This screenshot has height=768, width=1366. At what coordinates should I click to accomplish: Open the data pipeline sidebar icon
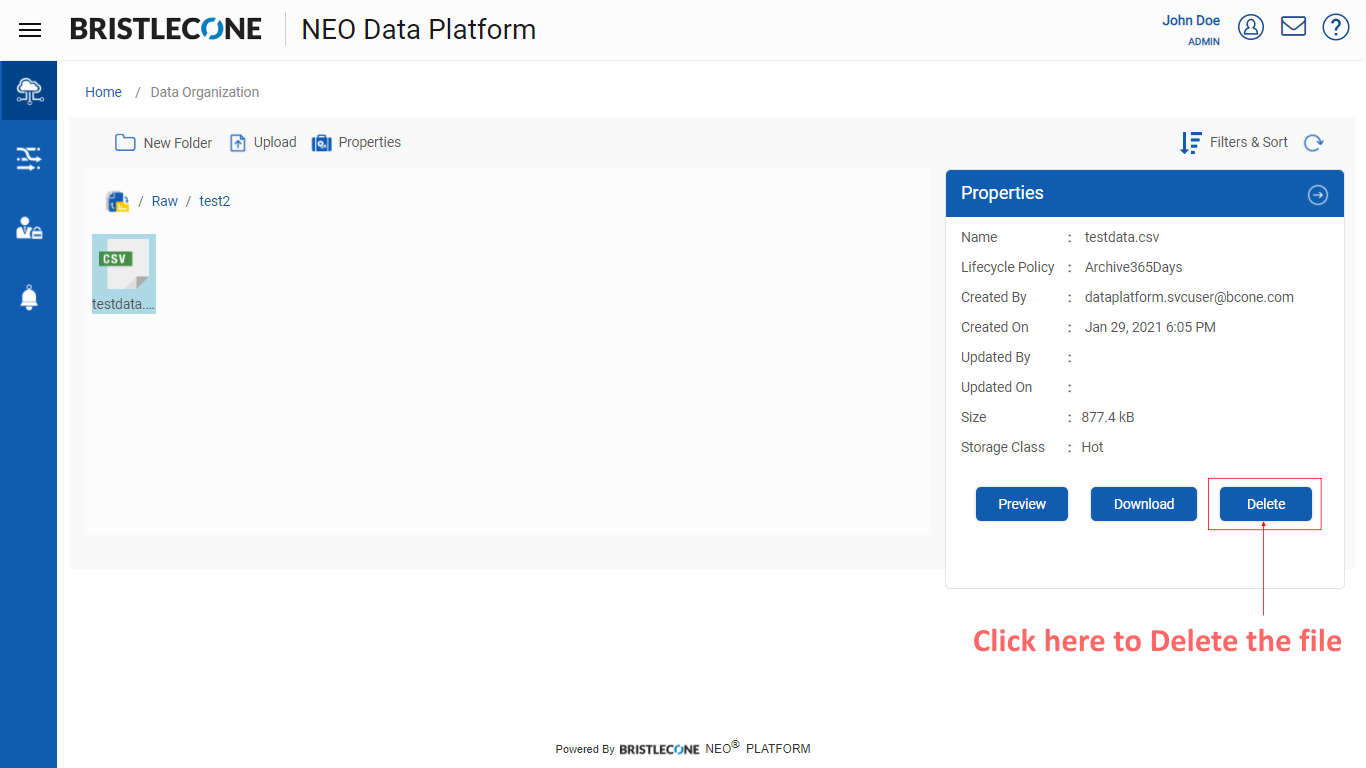[x=29, y=158]
